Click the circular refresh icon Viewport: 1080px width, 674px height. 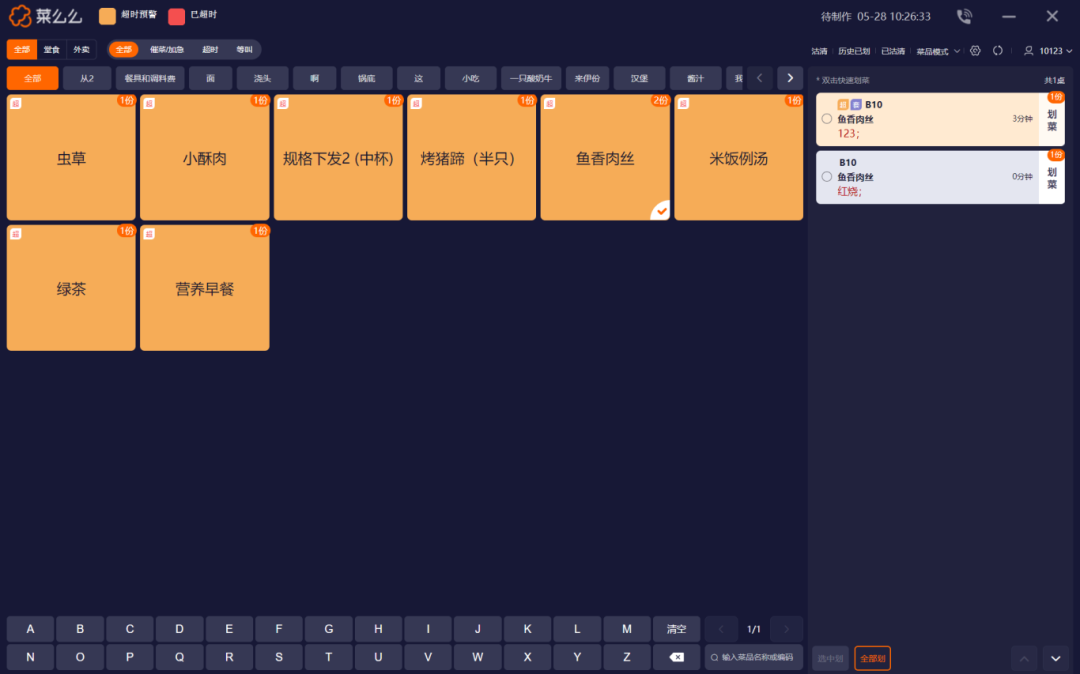997,50
